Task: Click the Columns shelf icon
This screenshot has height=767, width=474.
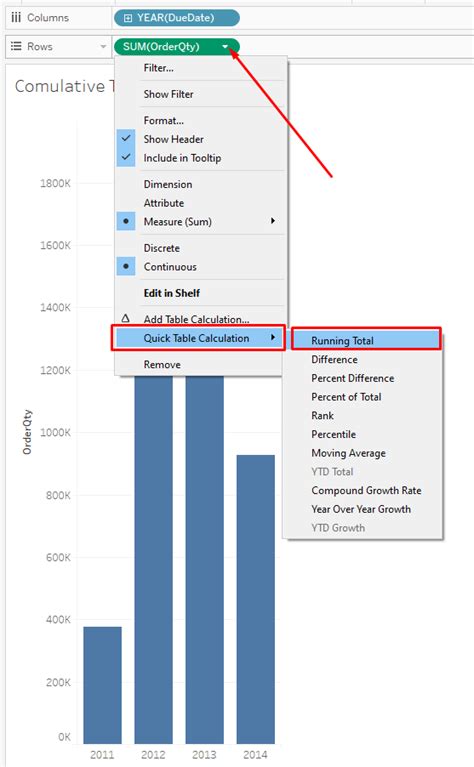Action: [16, 18]
